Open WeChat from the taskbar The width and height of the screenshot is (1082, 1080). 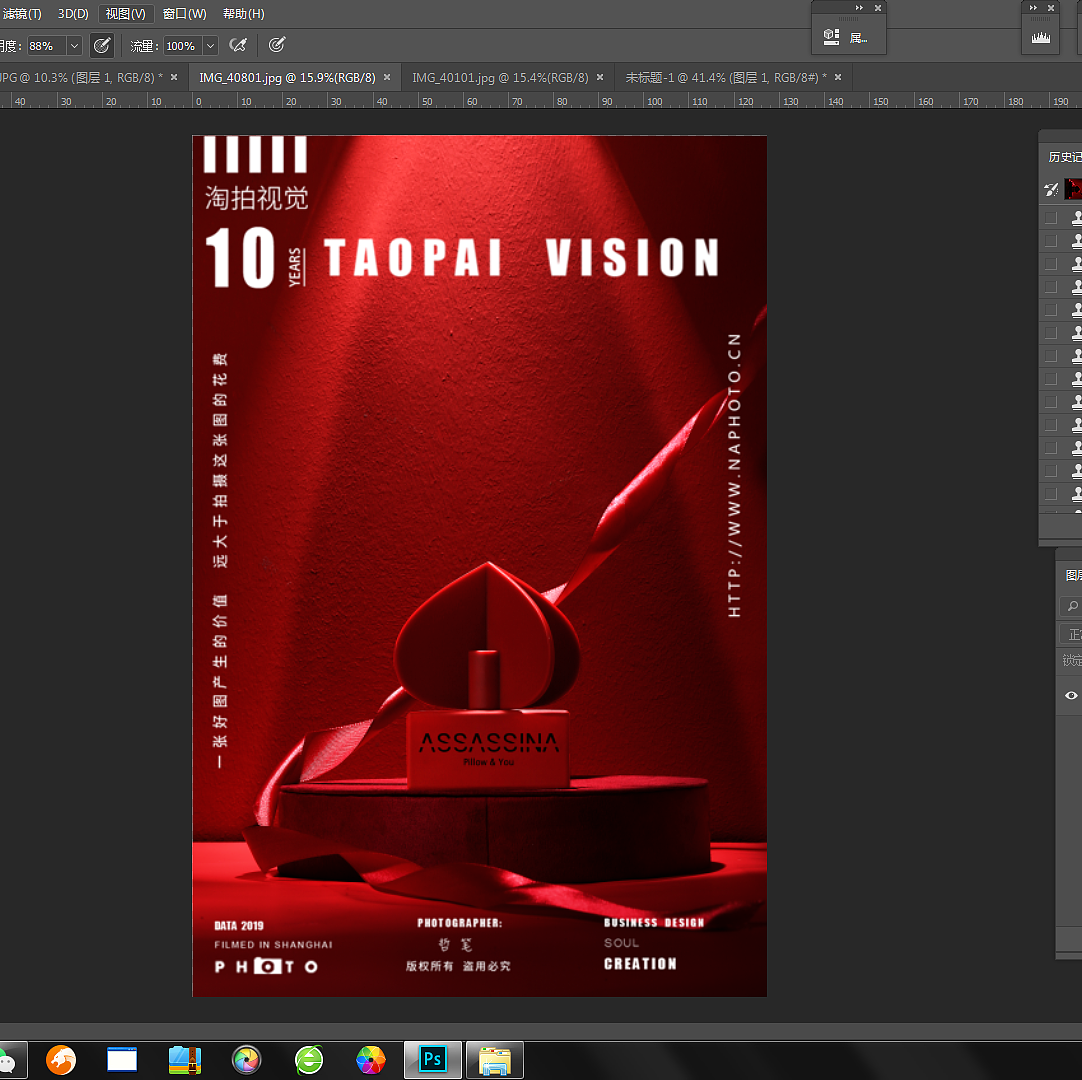pos(8,1060)
